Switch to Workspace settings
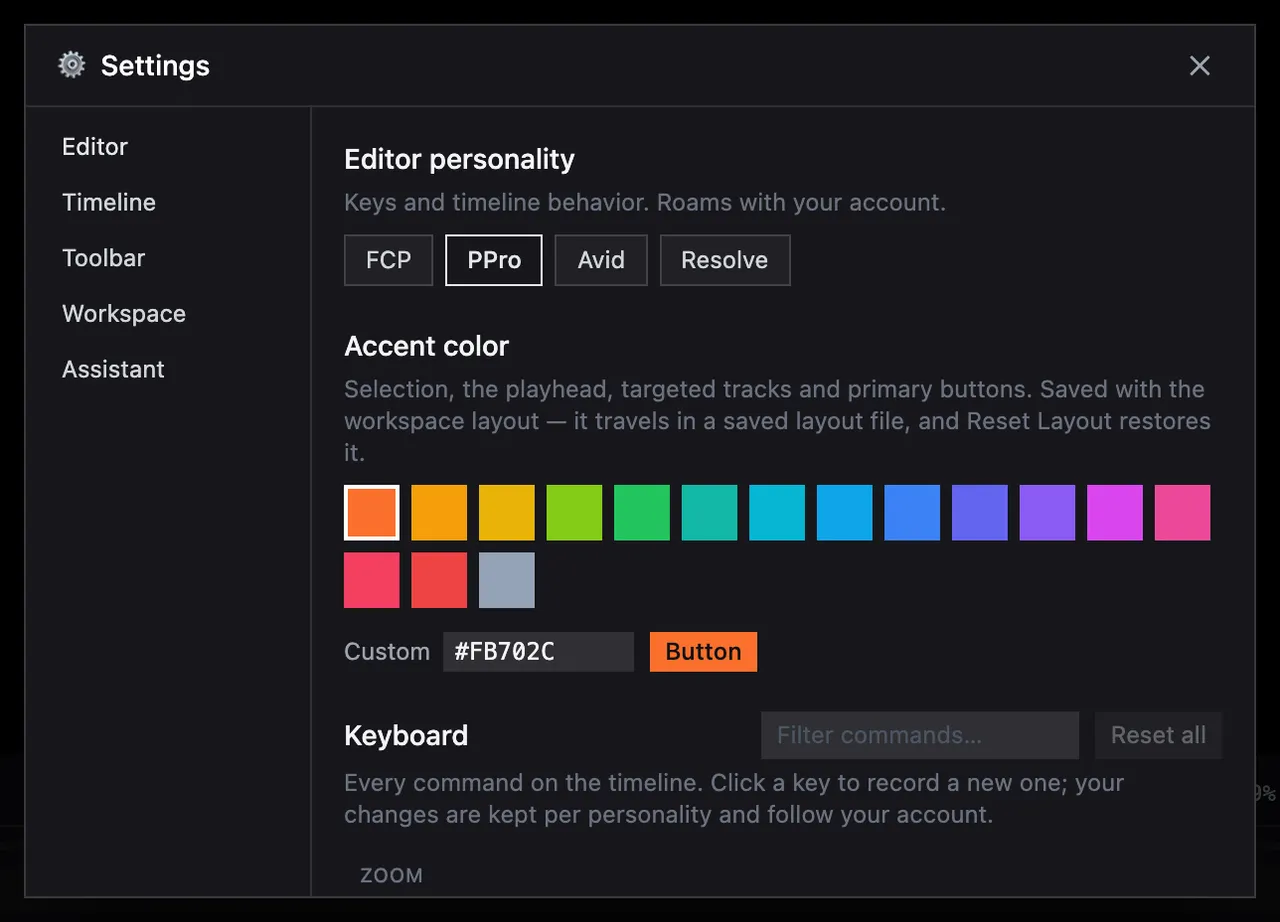The width and height of the screenshot is (1280, 922). coord(124,314)
